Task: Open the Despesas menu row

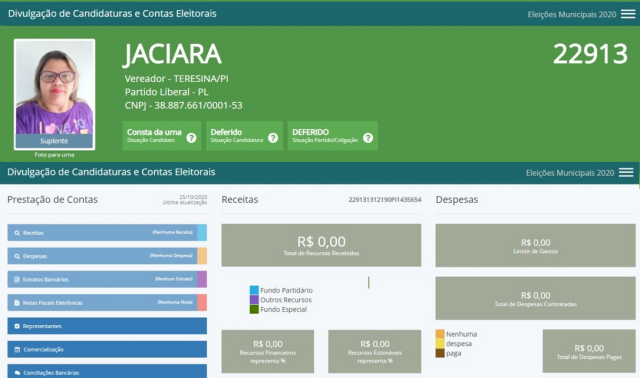Action: 107,256
